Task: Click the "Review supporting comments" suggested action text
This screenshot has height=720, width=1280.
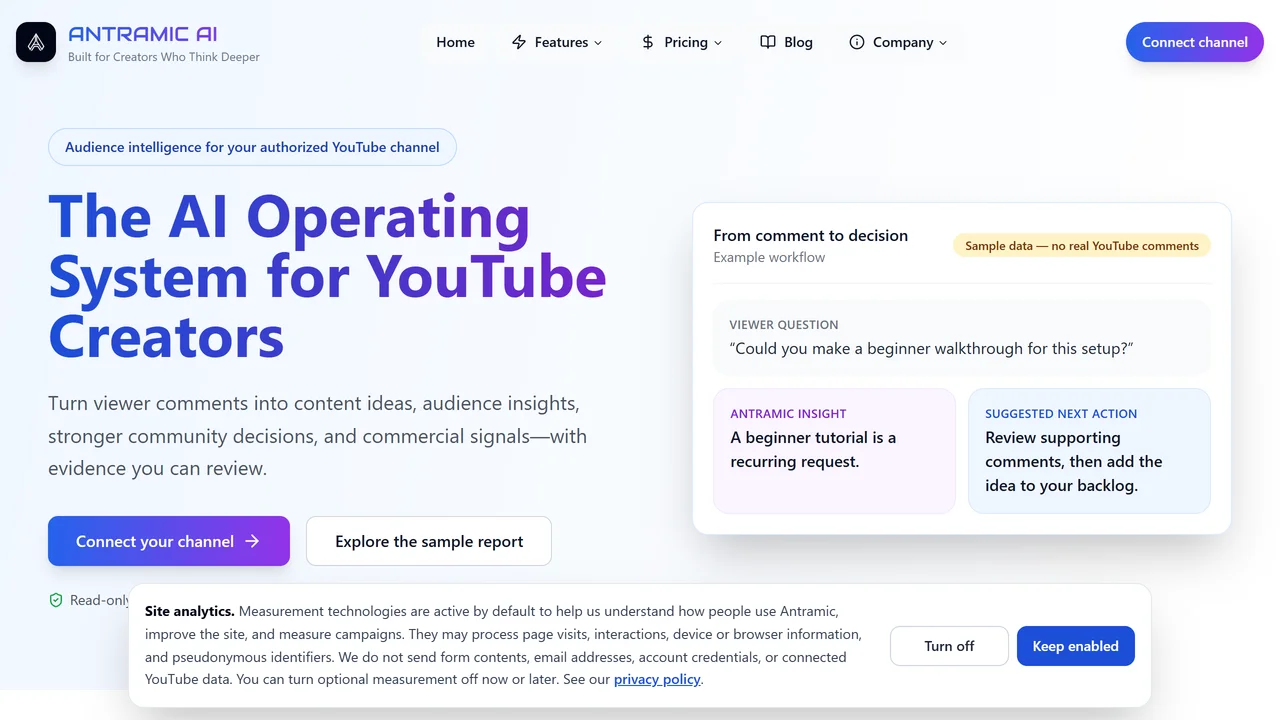Action: click(1074, 462)
